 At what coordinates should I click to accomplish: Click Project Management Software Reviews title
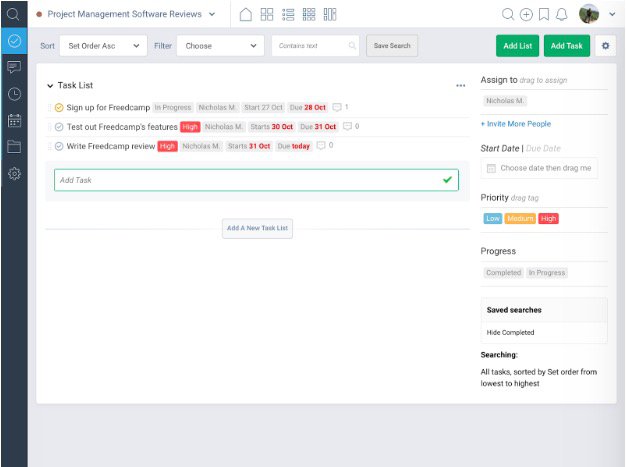pos(124,14)
